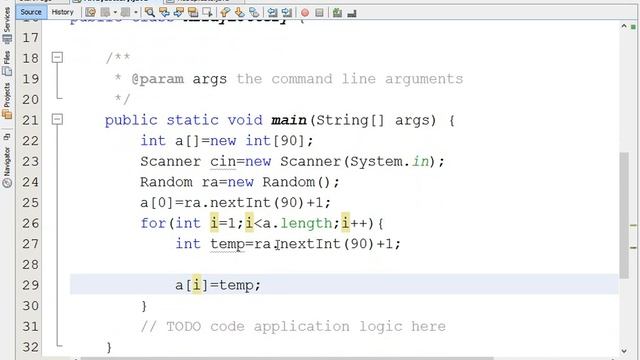Open the Services side panel
Screen dimensions: 640x360
point(7,25)
